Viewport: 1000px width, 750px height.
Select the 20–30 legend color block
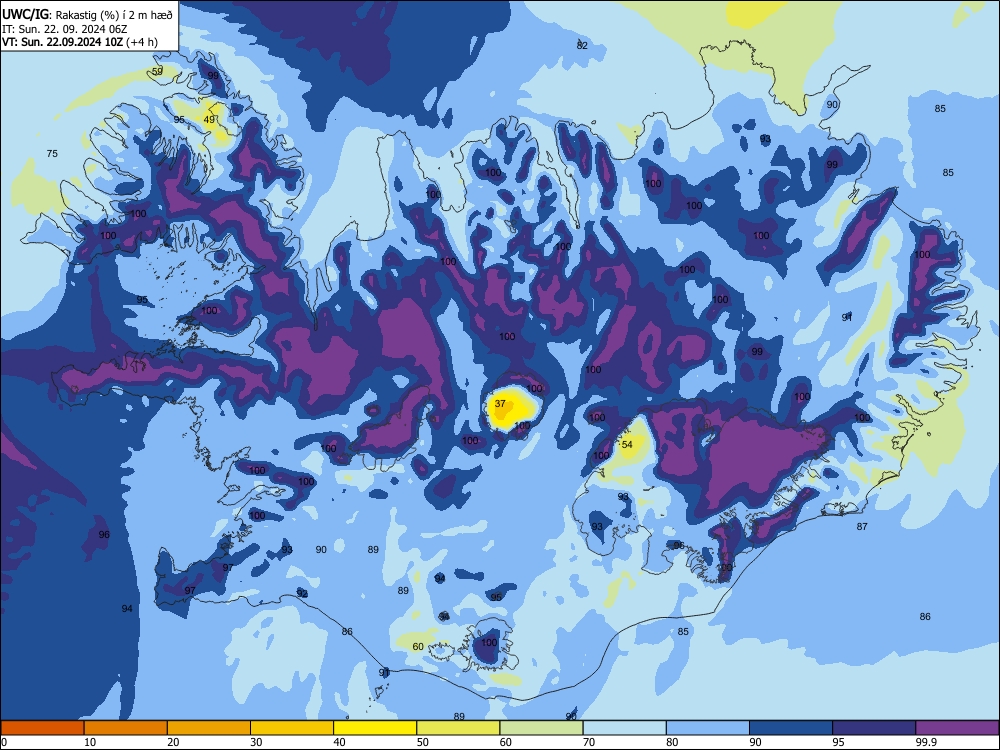pyautogui.click(x=209, y=728)
